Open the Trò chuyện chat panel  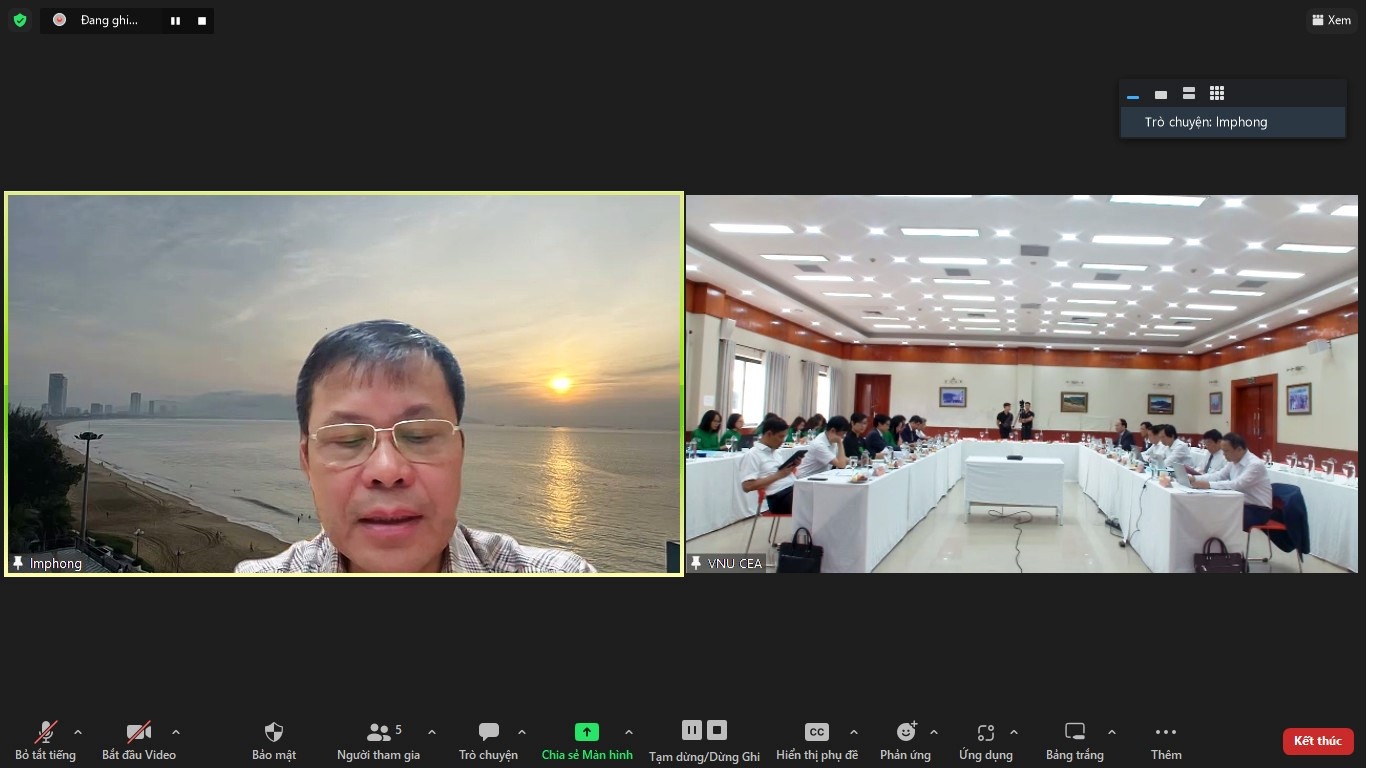tap(488, 733)
